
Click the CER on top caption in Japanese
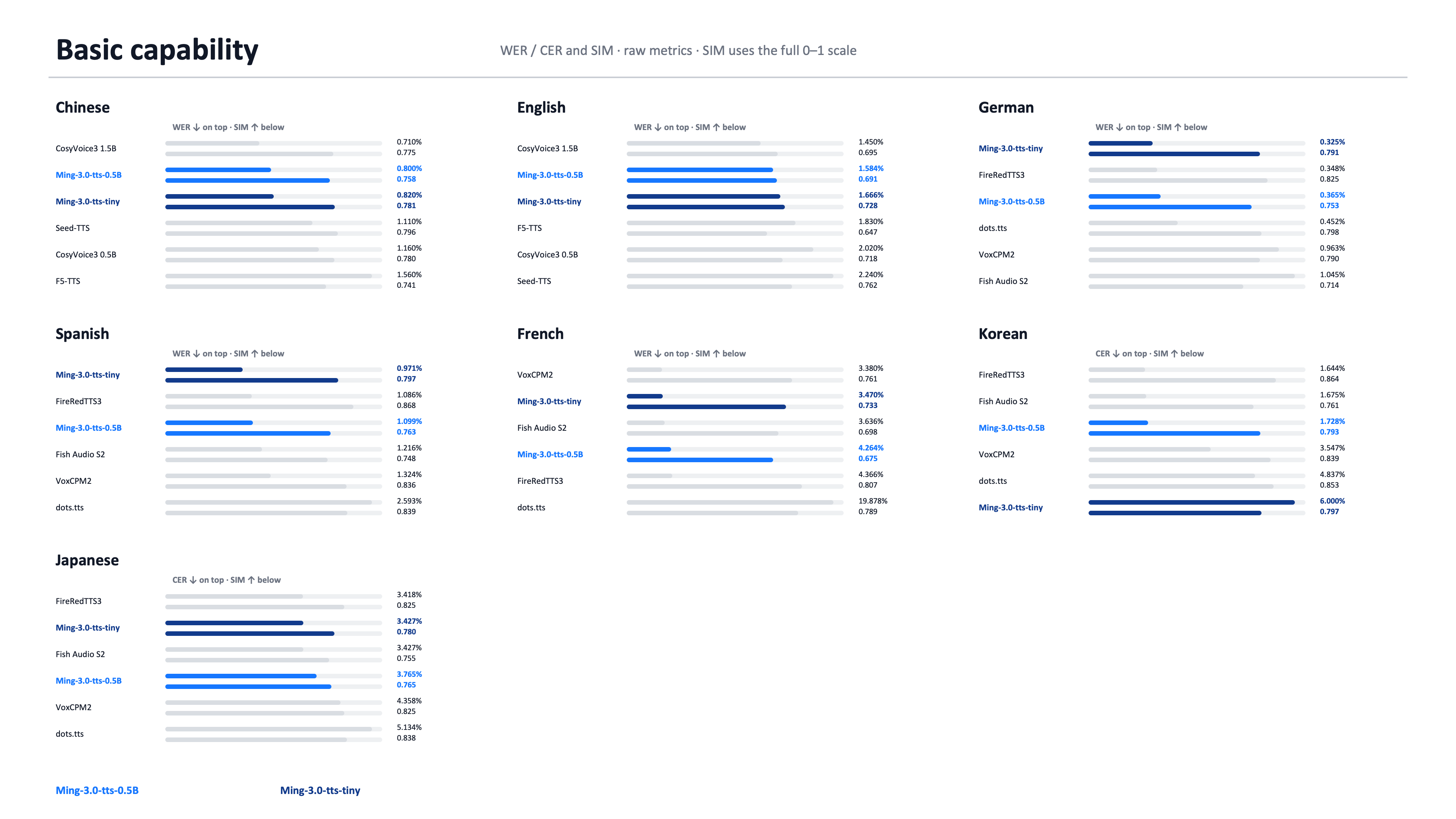click(226, 580)
